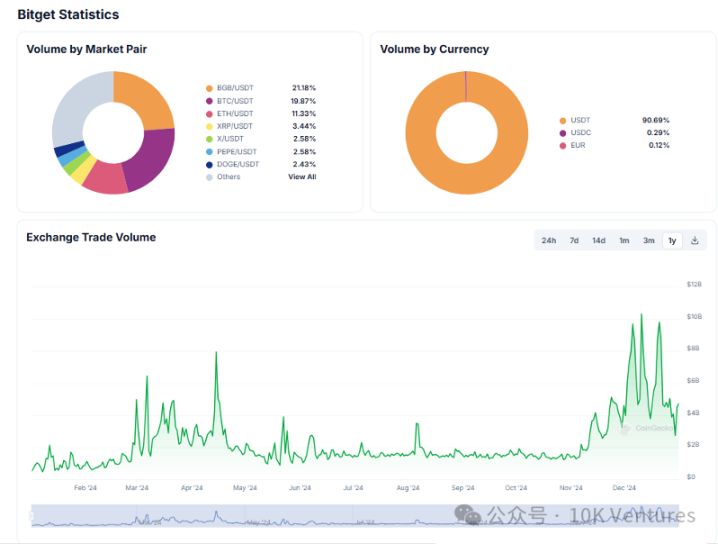The image size is (718, 544).
Task: Select the 24h time range tab
Action: (x=549, y=240)
